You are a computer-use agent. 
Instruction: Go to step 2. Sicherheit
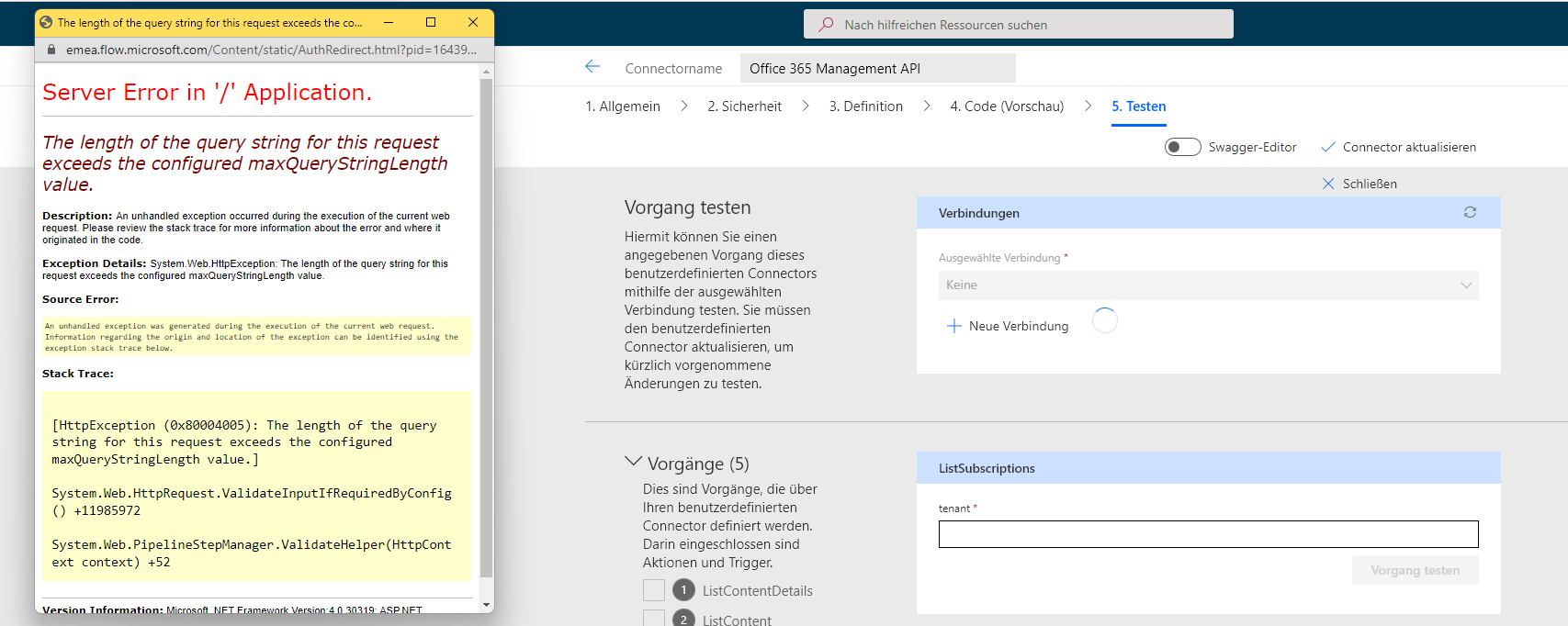coord(744,106)
